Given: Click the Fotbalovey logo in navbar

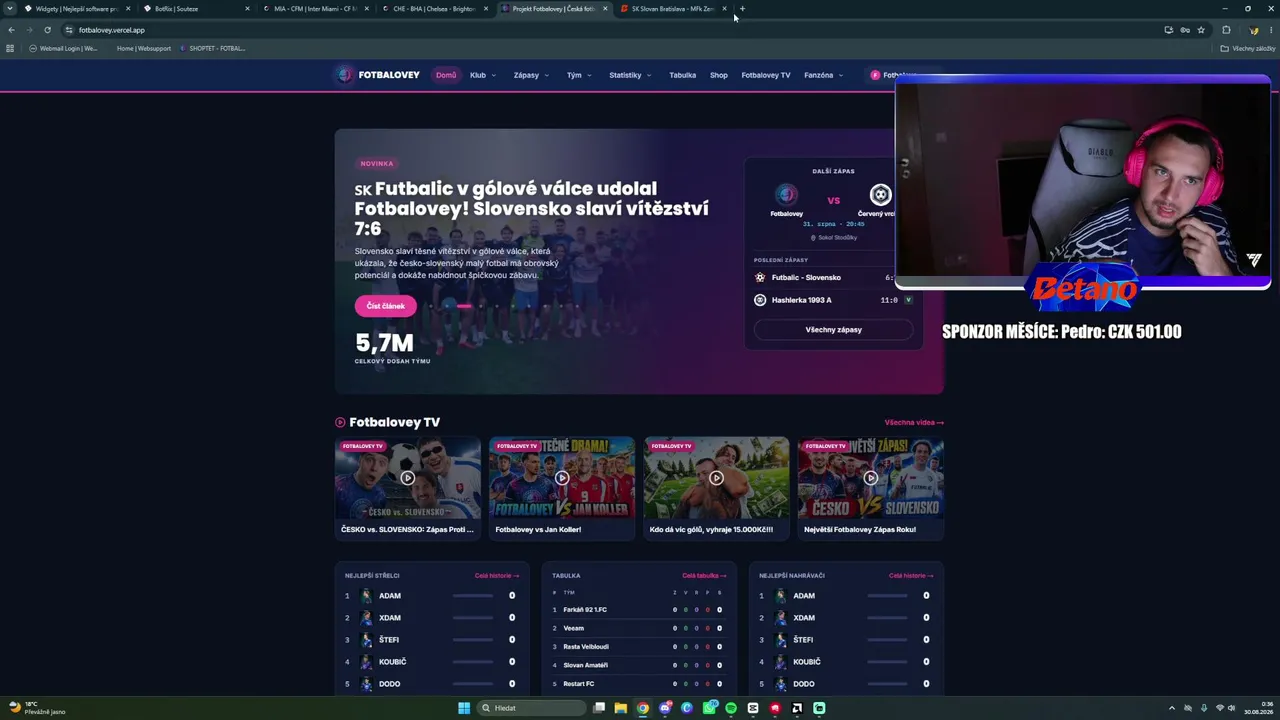Looking at the screenshot, I should (x=378, y=75).
